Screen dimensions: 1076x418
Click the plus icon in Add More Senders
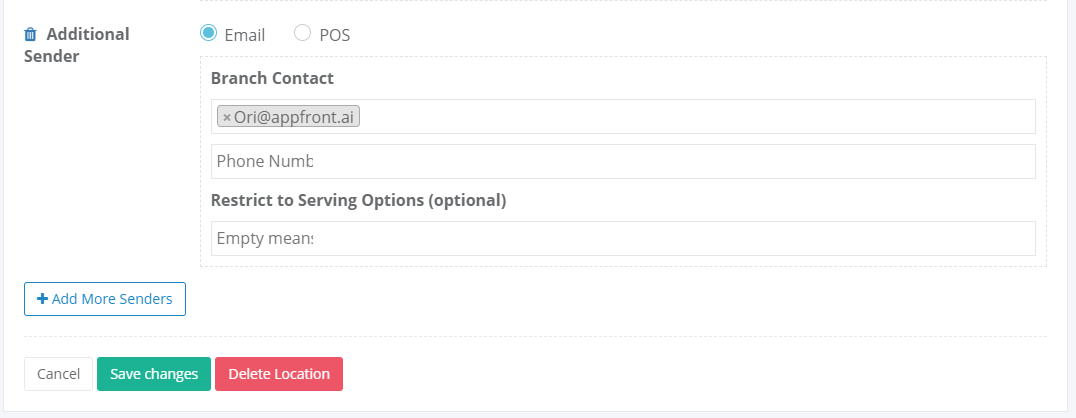[43, 299]
